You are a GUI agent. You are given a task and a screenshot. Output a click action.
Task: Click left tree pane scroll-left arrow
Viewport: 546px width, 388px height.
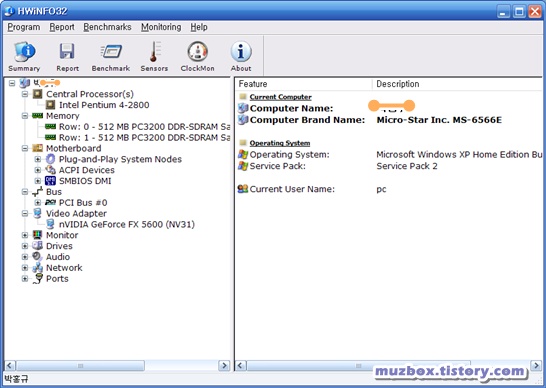(x=10, y=365)
